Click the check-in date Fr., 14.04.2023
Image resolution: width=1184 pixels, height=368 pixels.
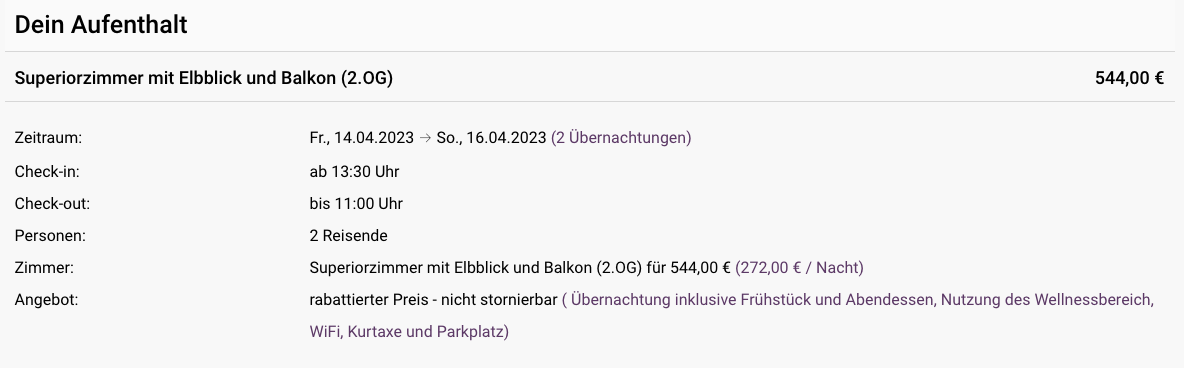[x=362, y=138]
